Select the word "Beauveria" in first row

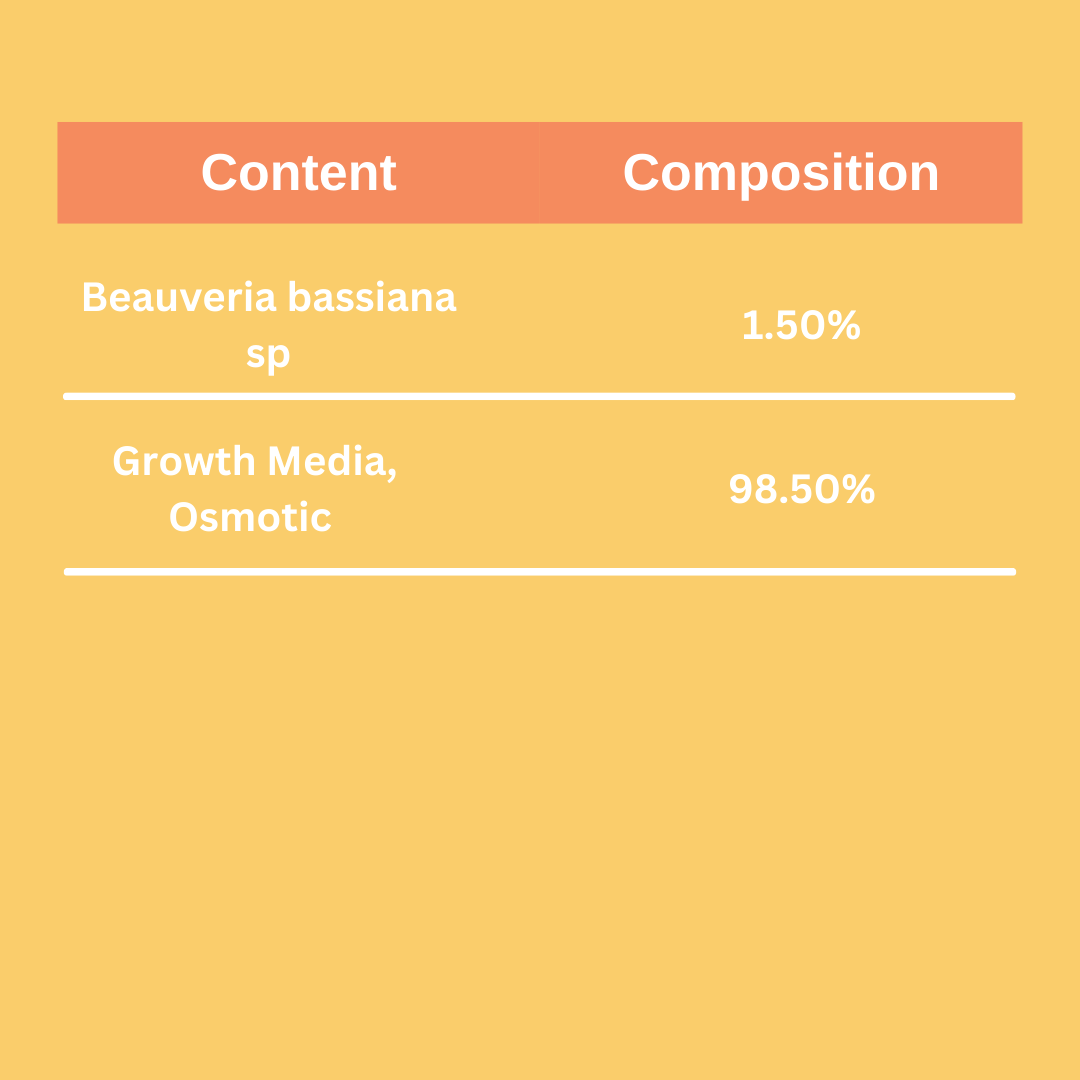pyautogui.click(x=179, y=298)
